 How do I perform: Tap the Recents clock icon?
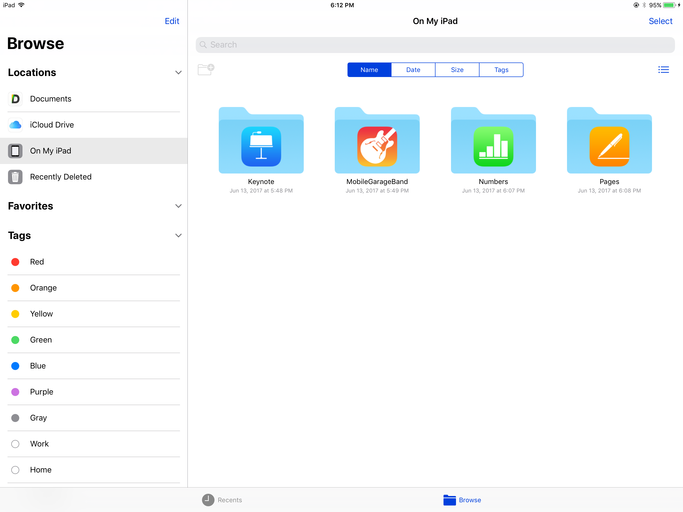(208, 500)
